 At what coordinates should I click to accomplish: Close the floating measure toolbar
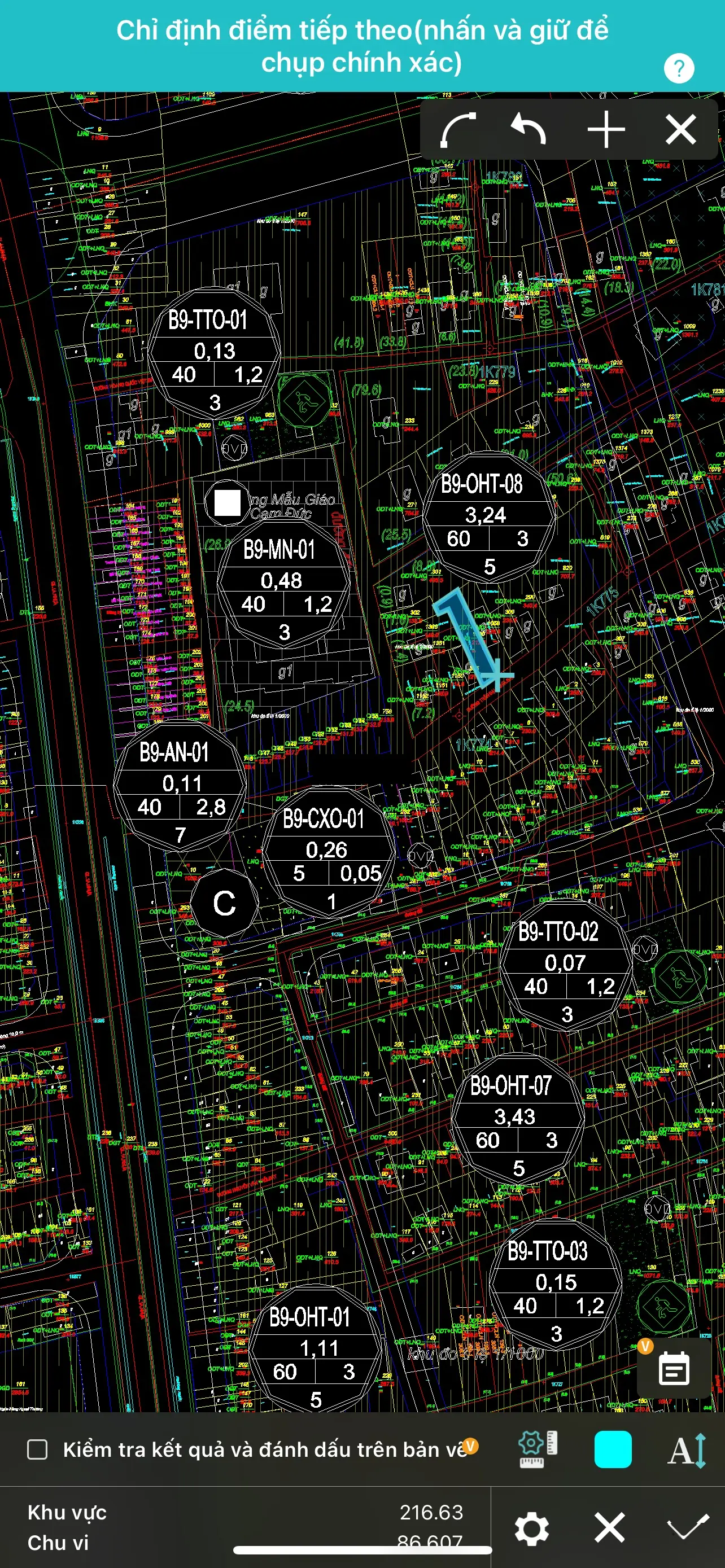point(680,130)
